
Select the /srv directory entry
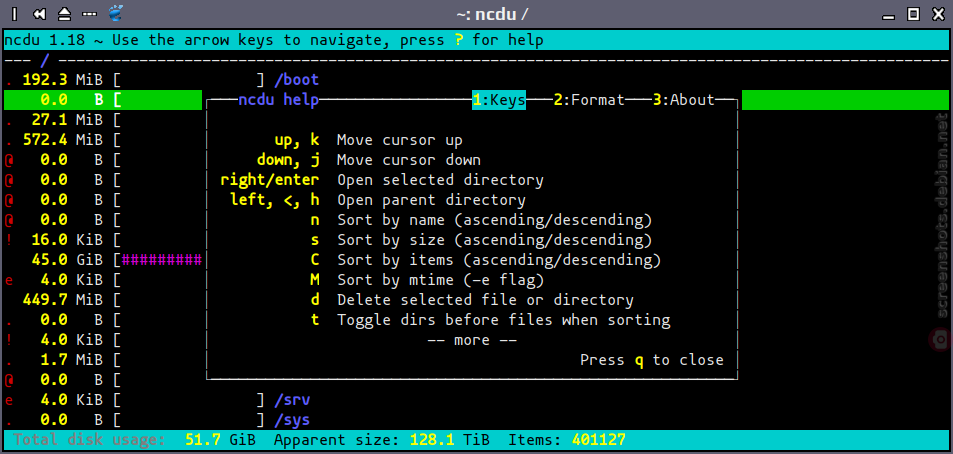coord(292,401)
